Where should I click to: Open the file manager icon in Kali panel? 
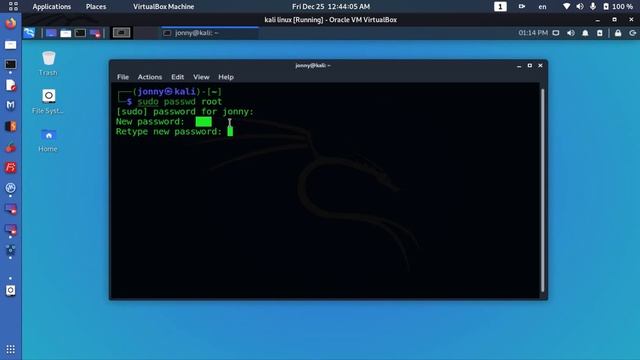(66, 33)
